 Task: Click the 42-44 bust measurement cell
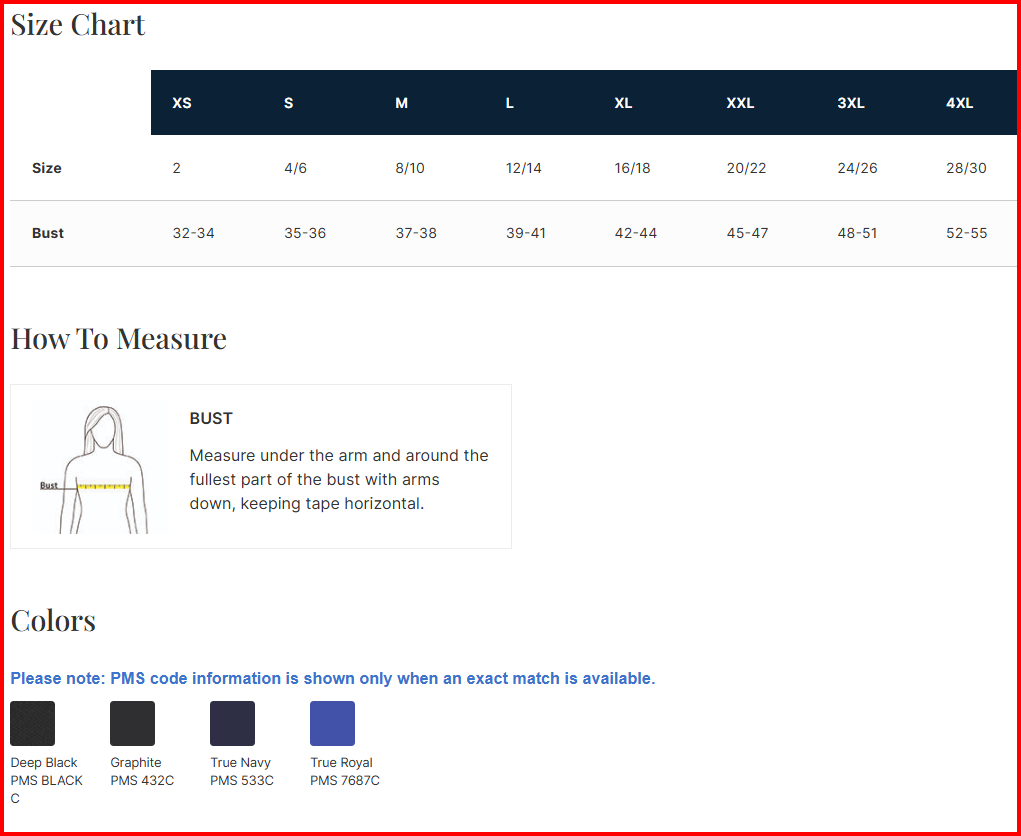click(x=636, y=233)
